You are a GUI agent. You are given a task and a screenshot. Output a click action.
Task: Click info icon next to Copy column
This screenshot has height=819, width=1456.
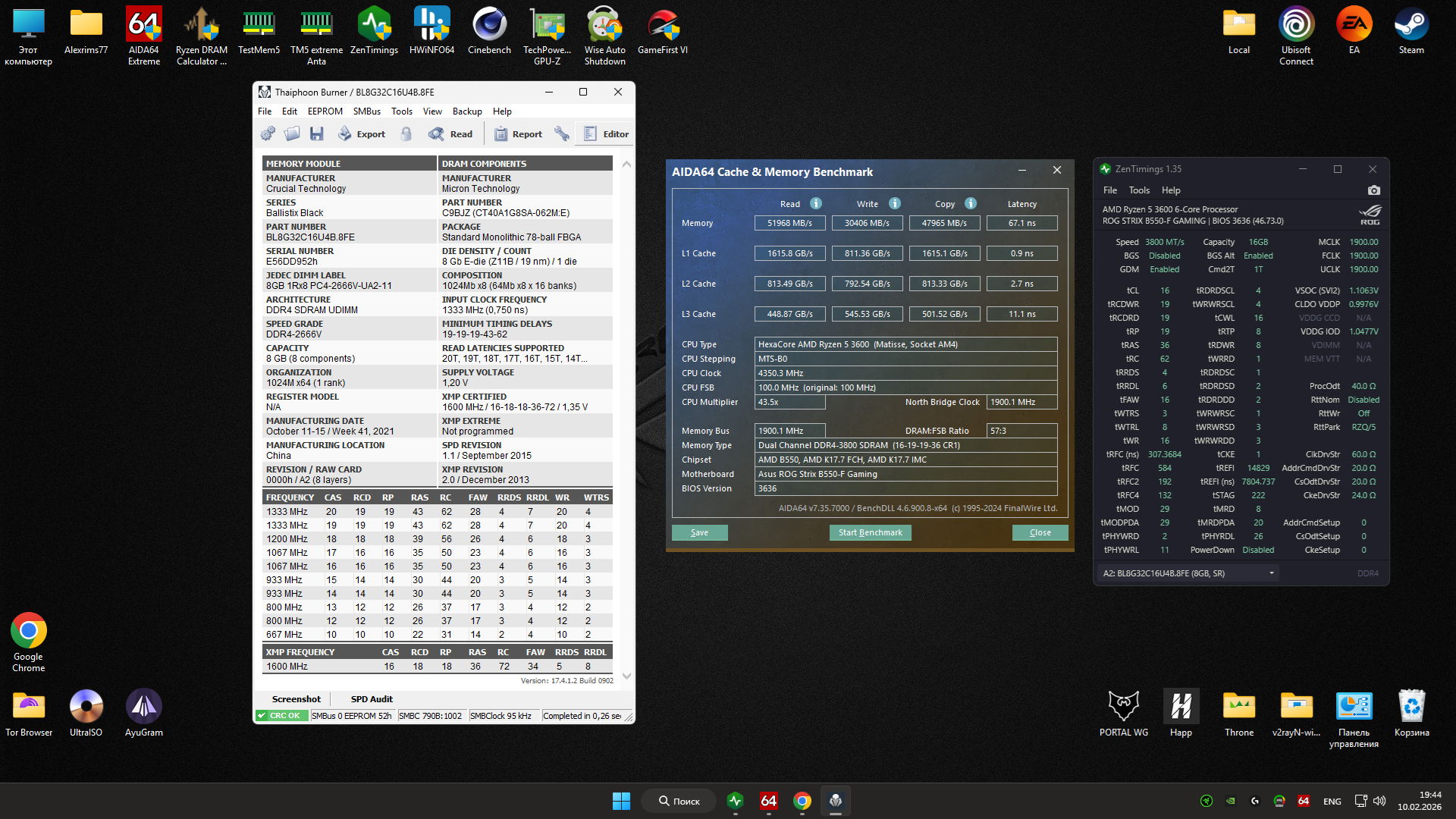(x=971, y=203)
